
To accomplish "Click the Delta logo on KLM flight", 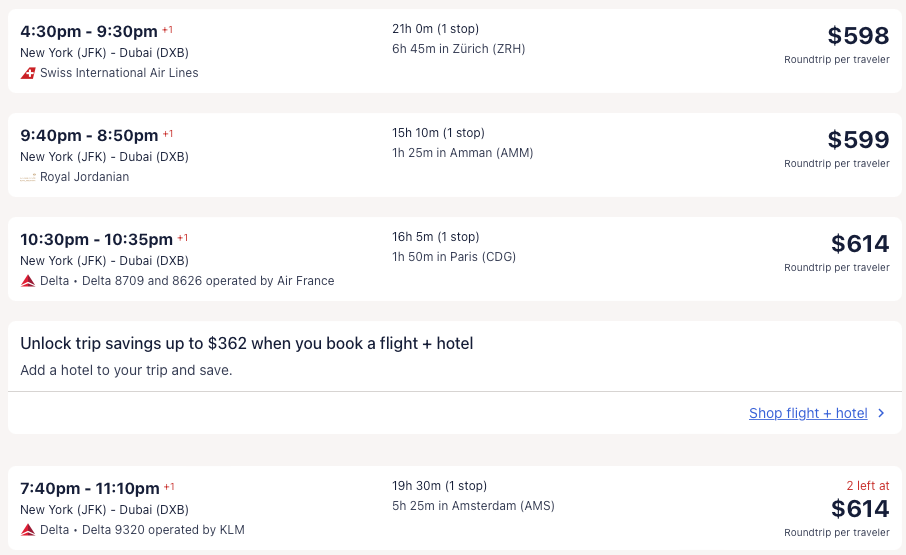I will pyautogui.click(x=28, y=530).
